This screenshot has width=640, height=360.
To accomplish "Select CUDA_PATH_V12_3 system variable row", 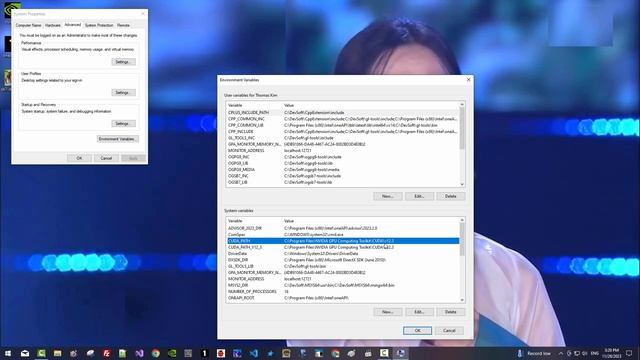I will pos(343,247).
